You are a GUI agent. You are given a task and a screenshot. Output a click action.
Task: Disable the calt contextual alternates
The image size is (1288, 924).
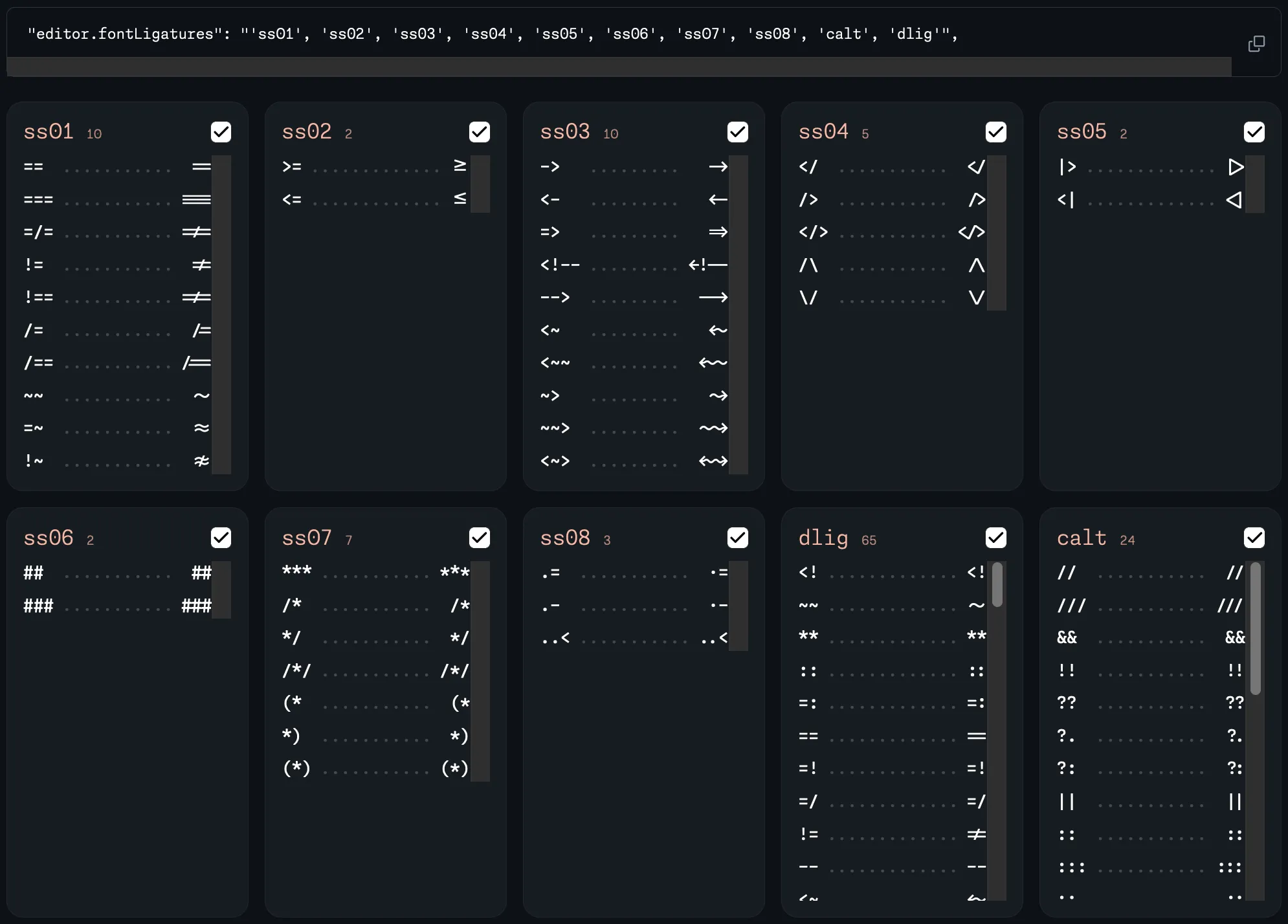[x=1254, y=537]
